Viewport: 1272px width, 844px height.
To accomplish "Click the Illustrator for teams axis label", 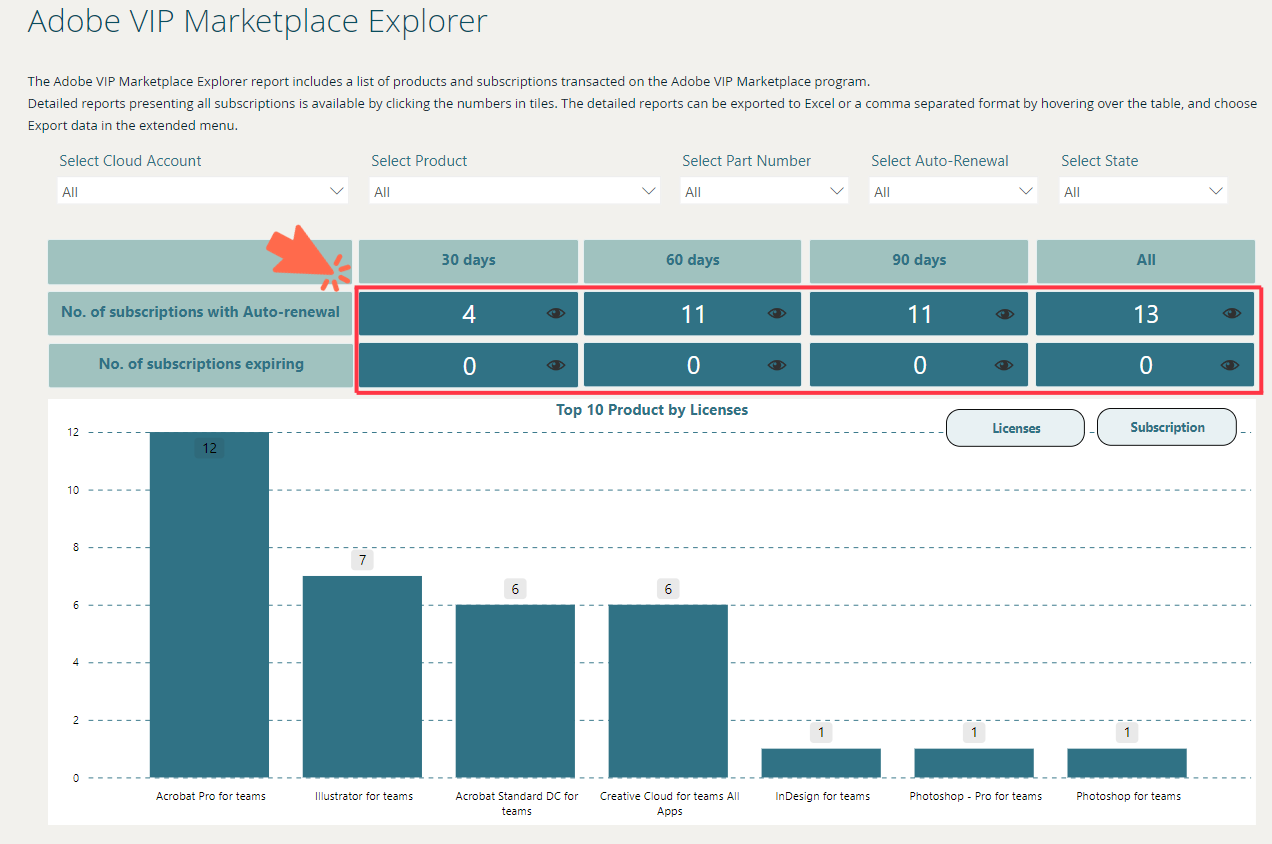I will (364, 797).
